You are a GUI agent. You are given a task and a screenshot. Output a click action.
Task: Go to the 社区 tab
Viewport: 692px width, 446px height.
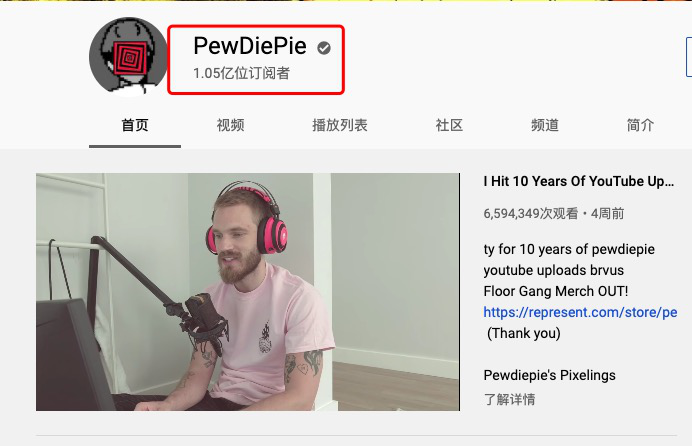click(x=449, y=125)
